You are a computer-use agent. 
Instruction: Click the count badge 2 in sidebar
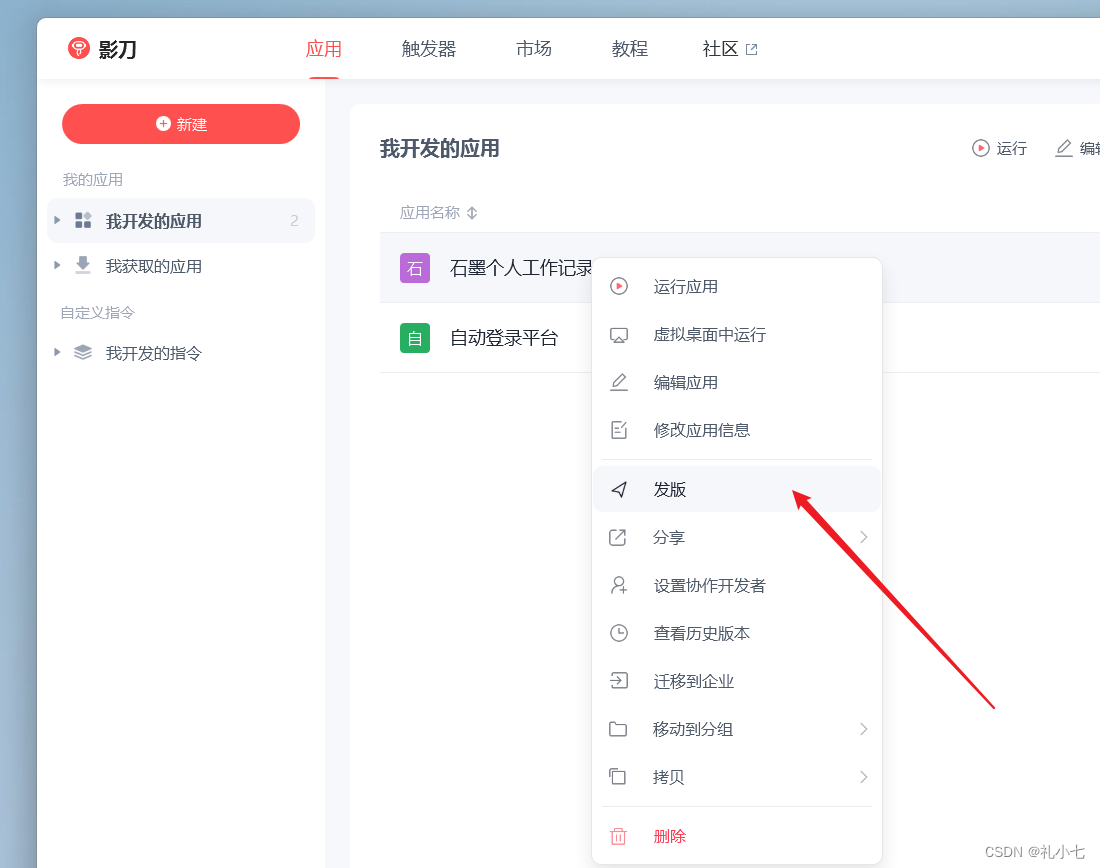coord(294,221)
